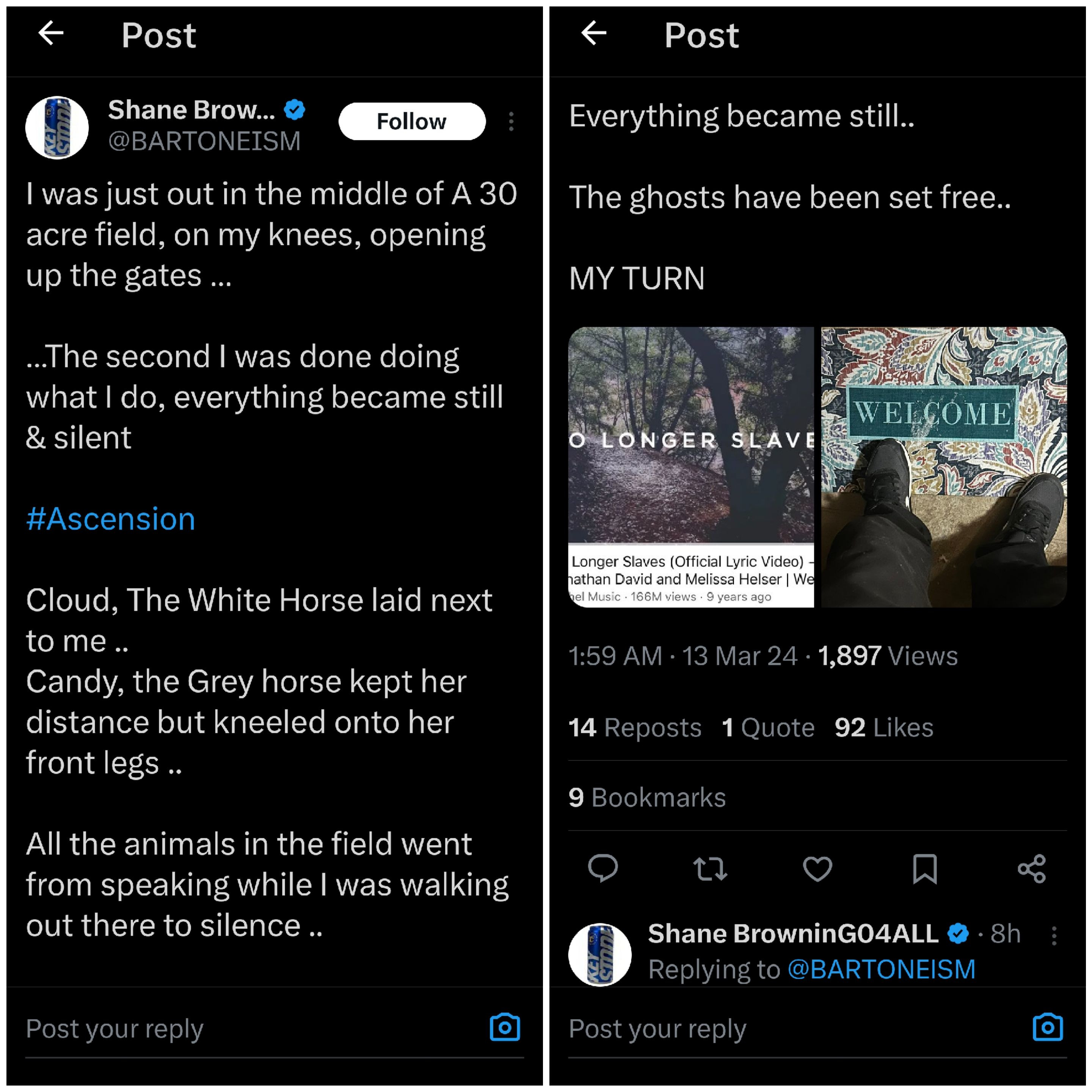The width and height of the screenshot is (1092, 1092).
Task: Tap the share icon
Action: coord(1031,869)
